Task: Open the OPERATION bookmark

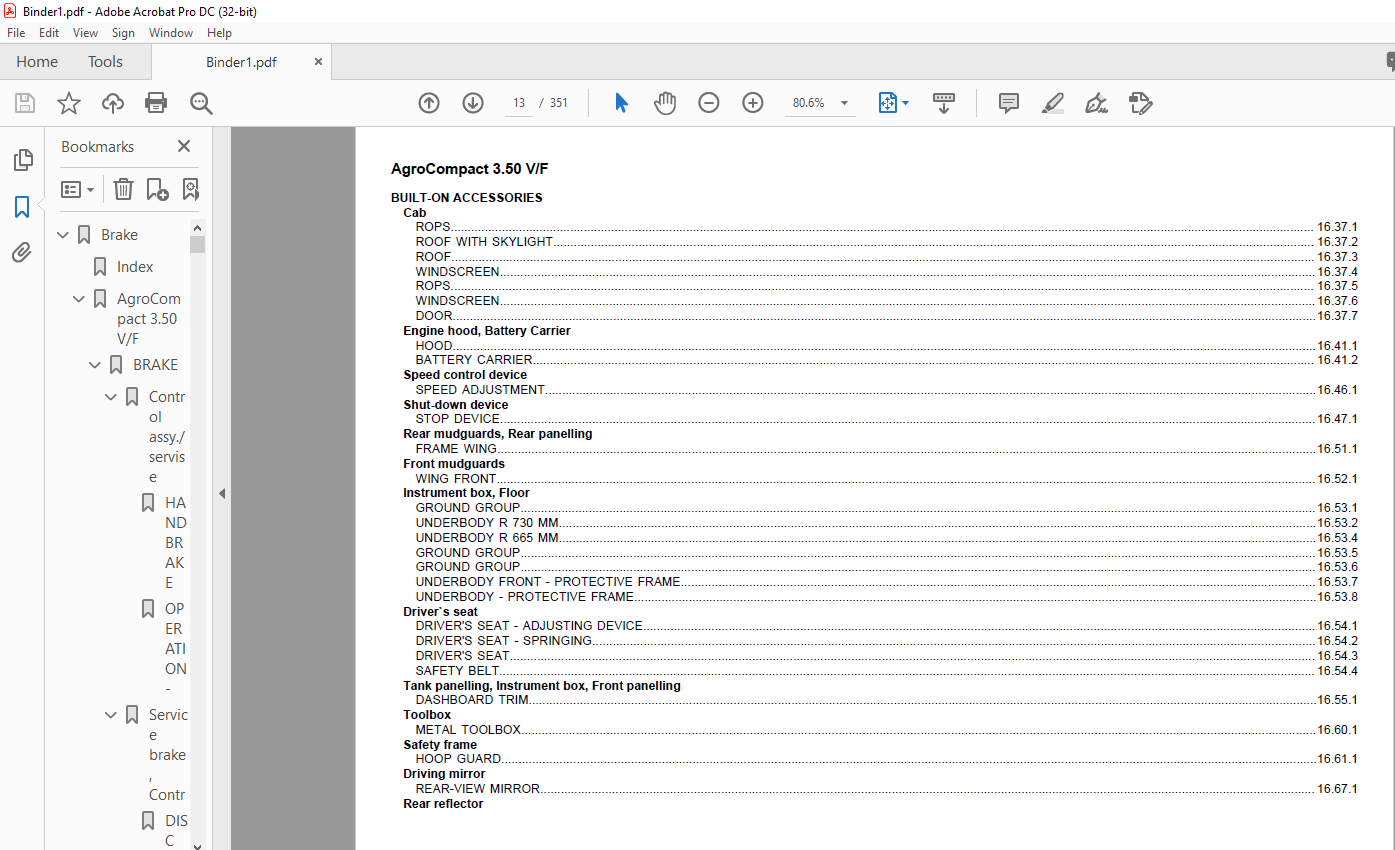Action: (176, 649)
